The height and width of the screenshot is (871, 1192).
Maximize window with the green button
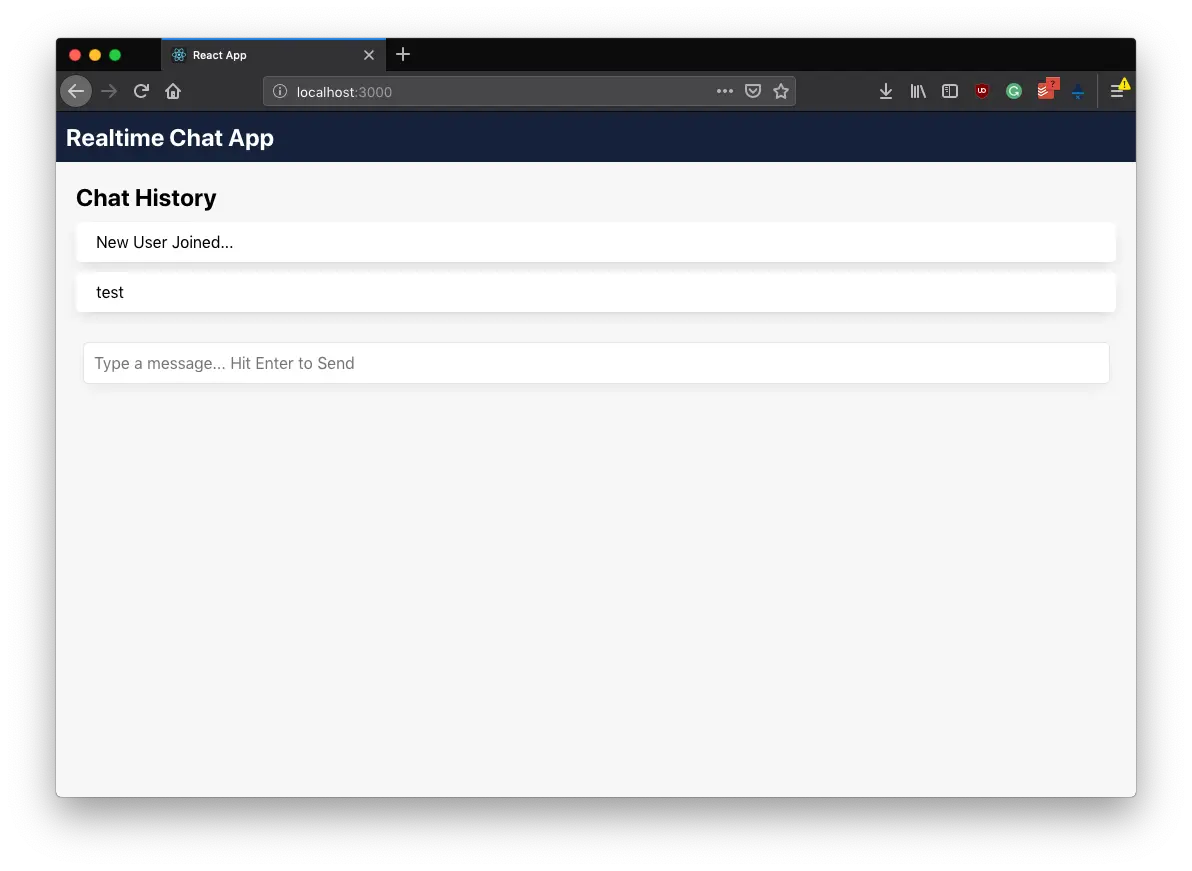point(115,55)
